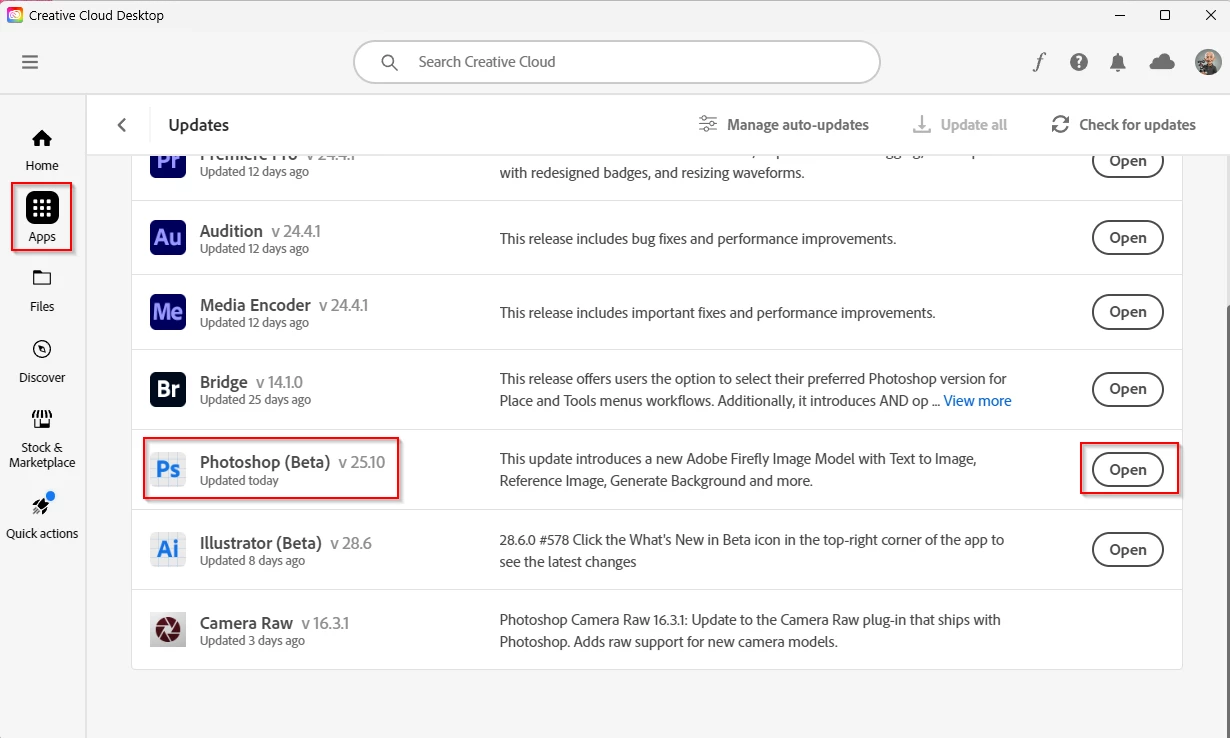Click the Audition bug fixes description
This screenshot has height=738, width=1230.
698,239
